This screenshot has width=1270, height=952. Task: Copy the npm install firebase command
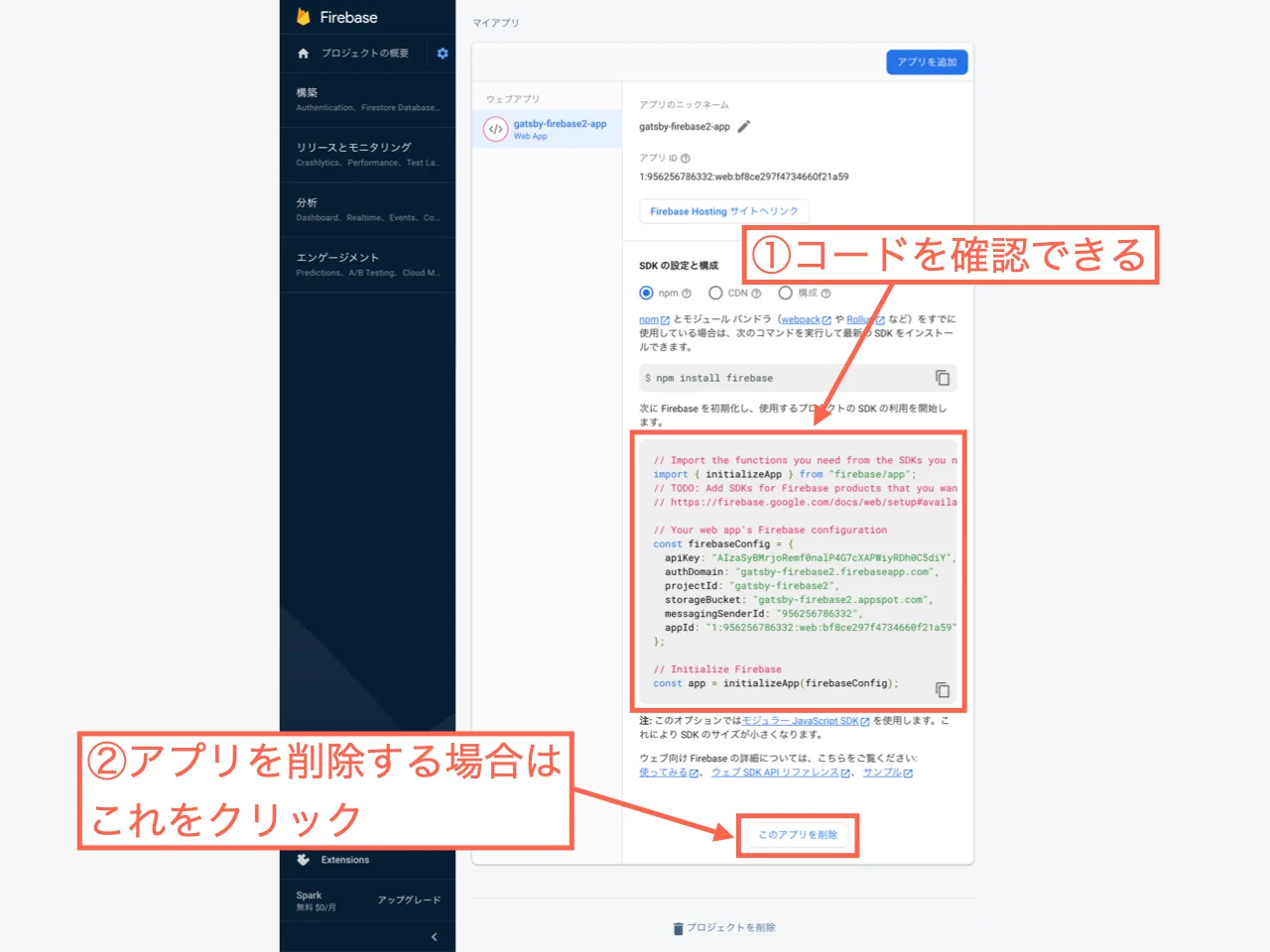(942, 378)
